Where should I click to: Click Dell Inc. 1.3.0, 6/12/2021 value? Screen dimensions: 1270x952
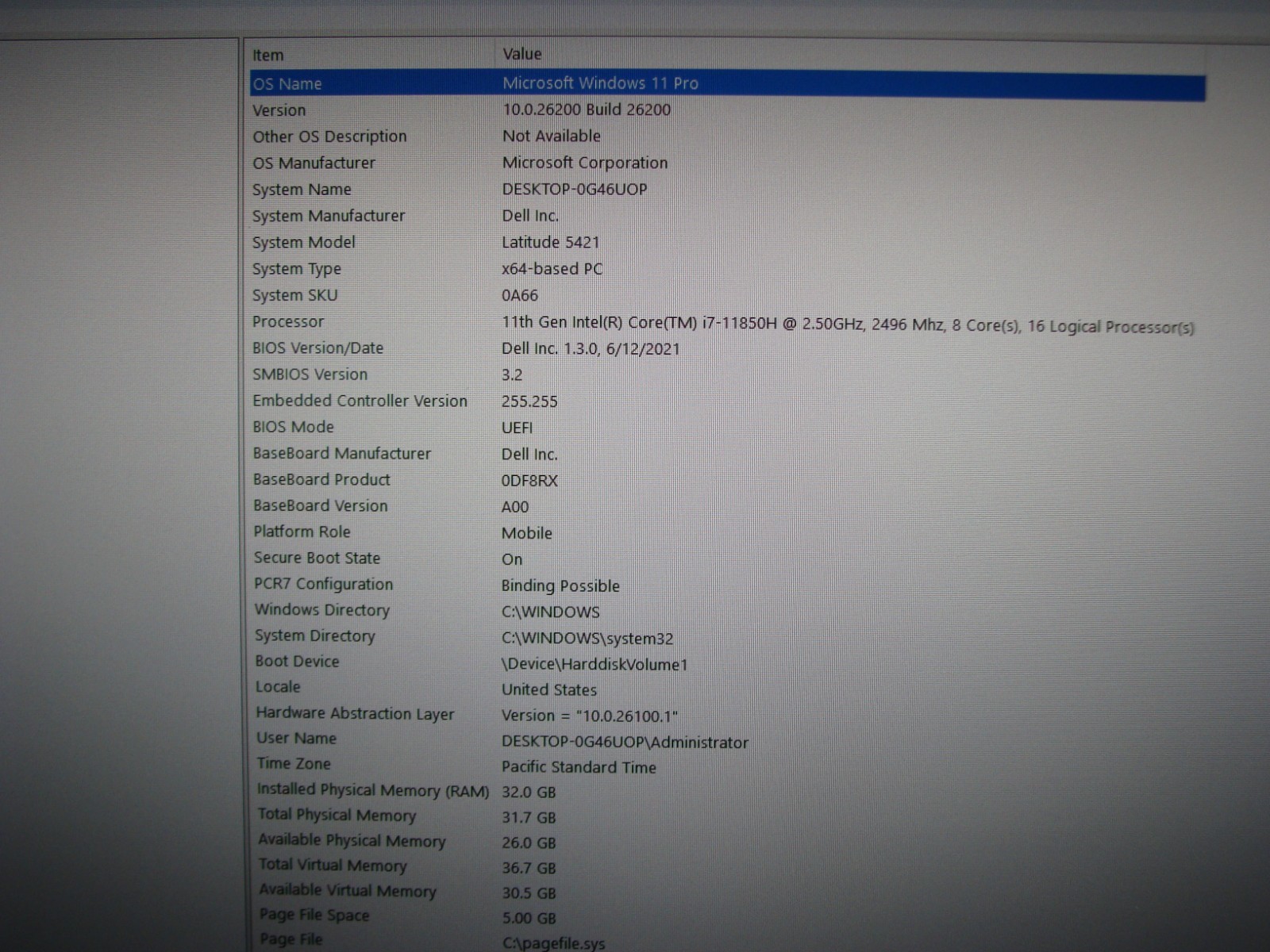point(591,348)
